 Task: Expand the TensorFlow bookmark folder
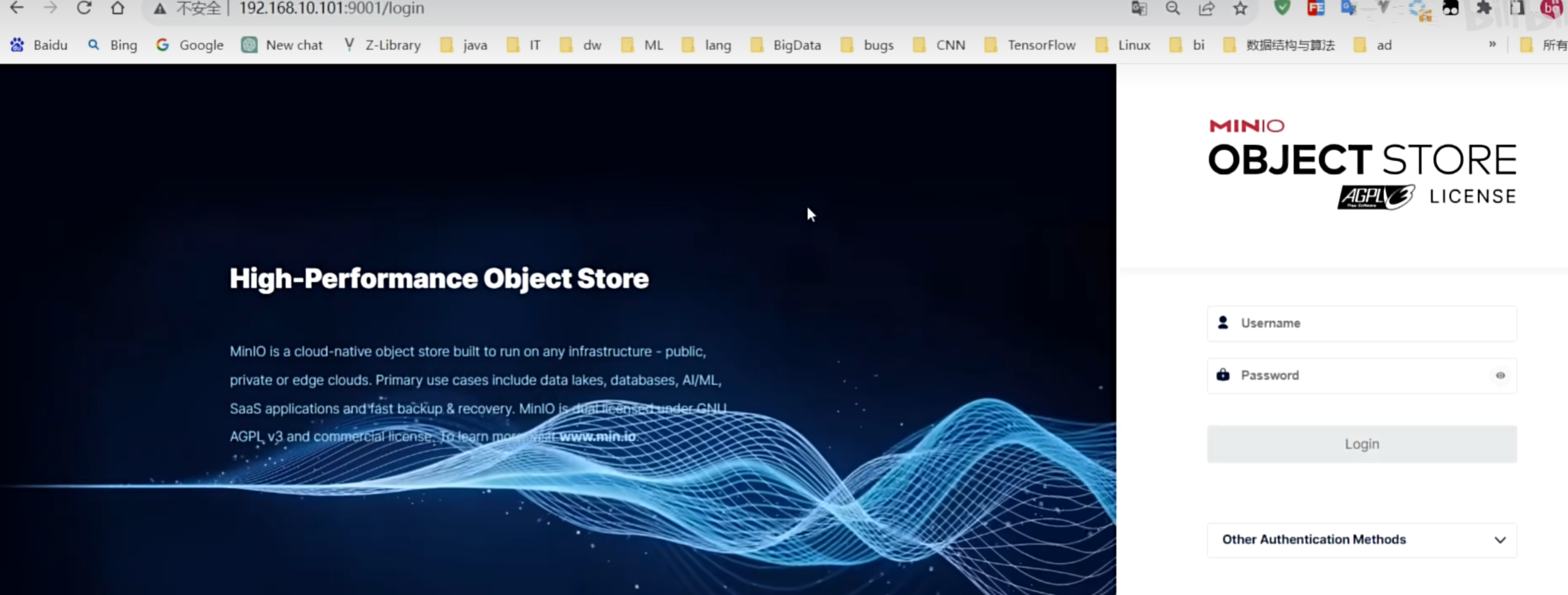click(1030, 45)
